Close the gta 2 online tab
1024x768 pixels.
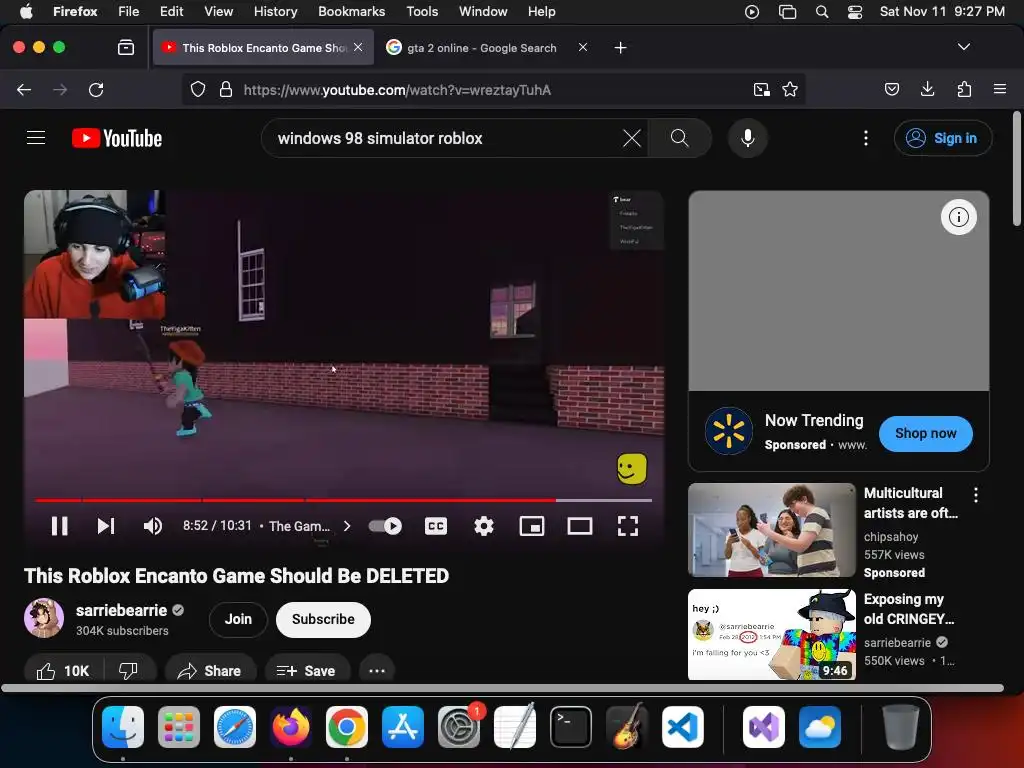pyautogui.click(x=583, y=47)
